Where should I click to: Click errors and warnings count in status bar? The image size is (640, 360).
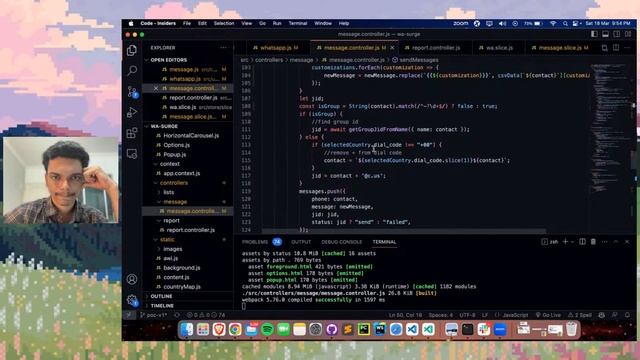pyautogui.click(x=206, y=315)
